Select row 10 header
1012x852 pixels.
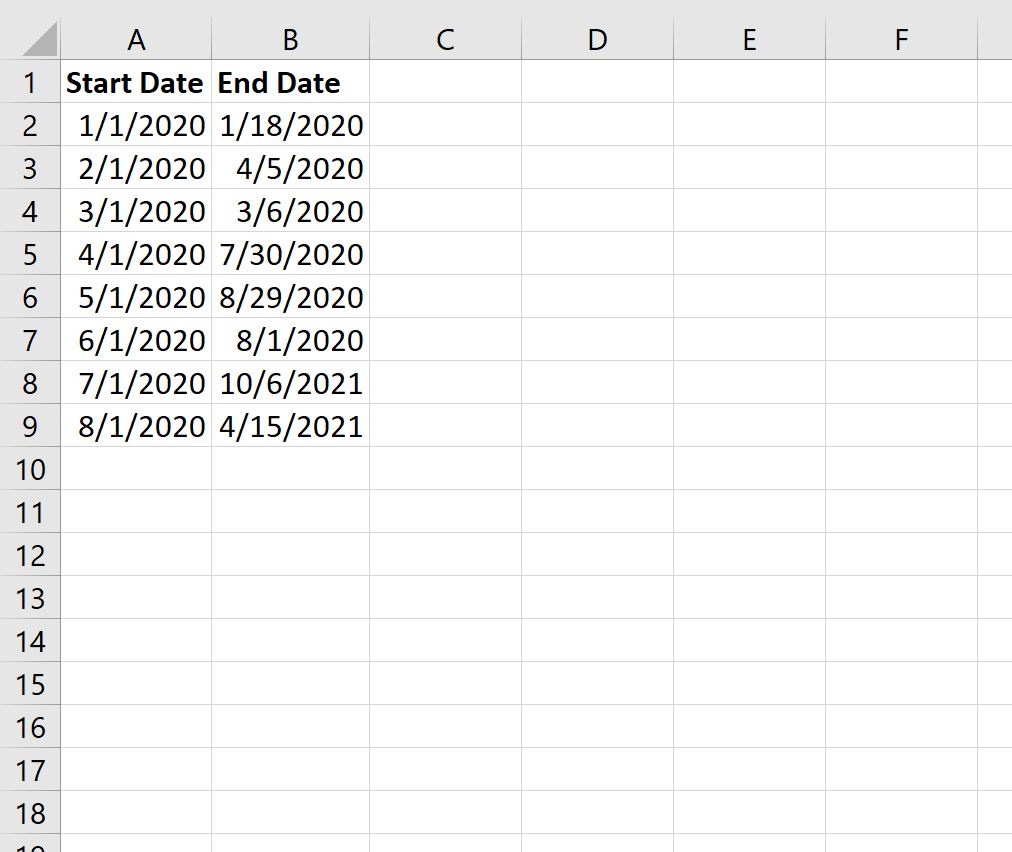30,468
